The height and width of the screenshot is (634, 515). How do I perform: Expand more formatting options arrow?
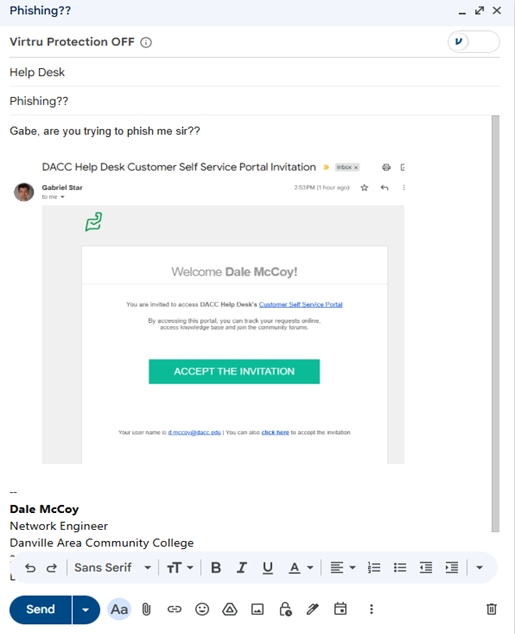[x=479, y=568]
